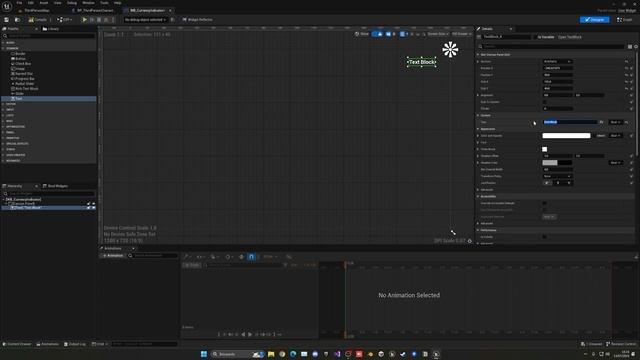640x360 pixels.
Task: Click the Strike Brush white swatch
Action: [544, 149]
